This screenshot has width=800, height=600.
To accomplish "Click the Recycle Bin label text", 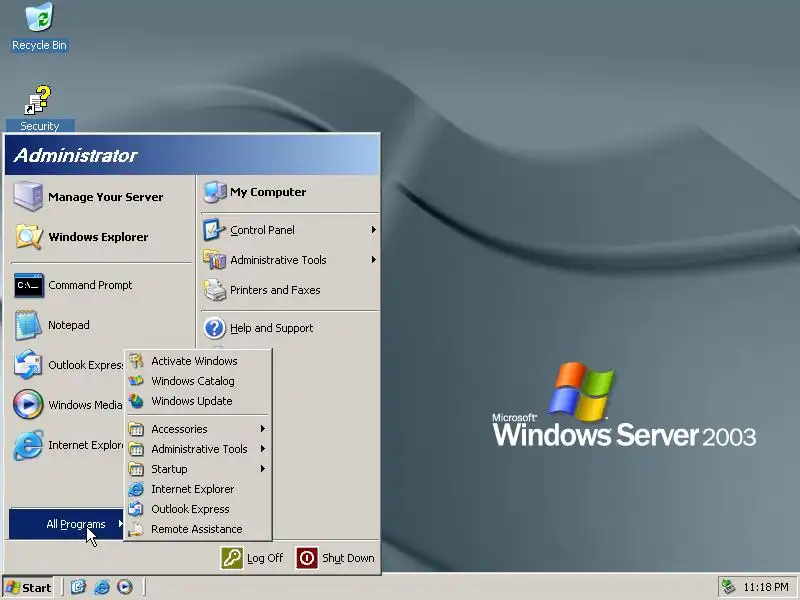I will [39, 45].
